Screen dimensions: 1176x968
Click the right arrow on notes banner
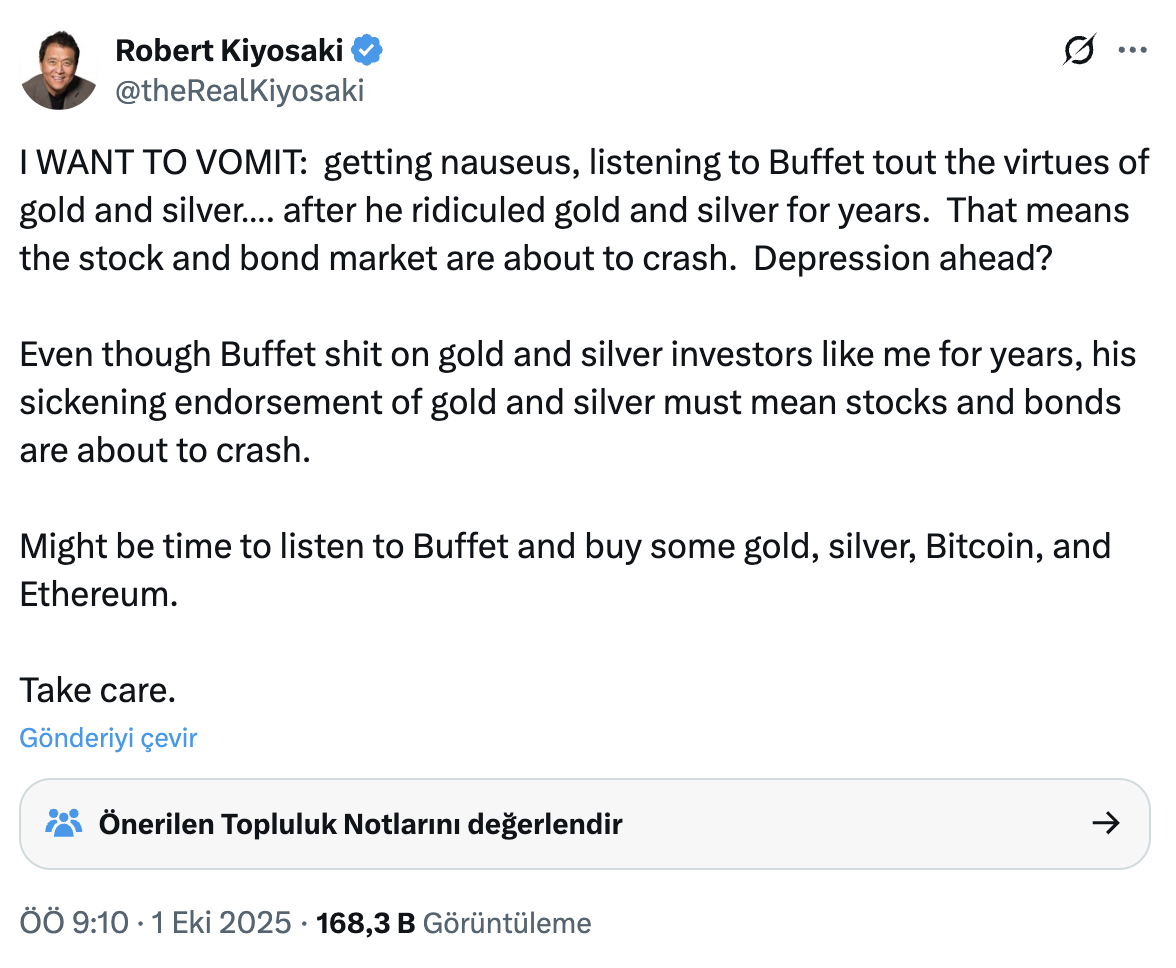[x=1105, y=824]
